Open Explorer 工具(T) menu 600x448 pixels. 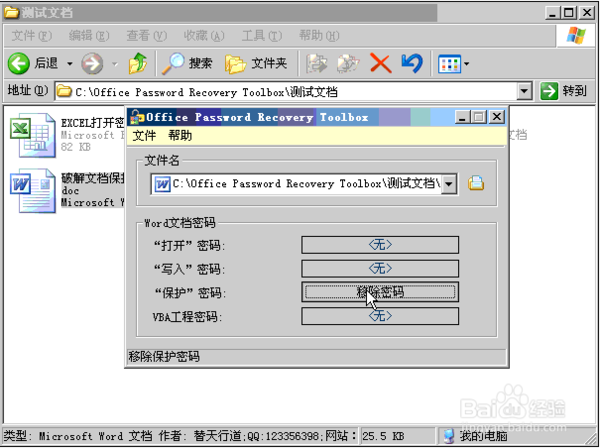(x=262, y=36)
